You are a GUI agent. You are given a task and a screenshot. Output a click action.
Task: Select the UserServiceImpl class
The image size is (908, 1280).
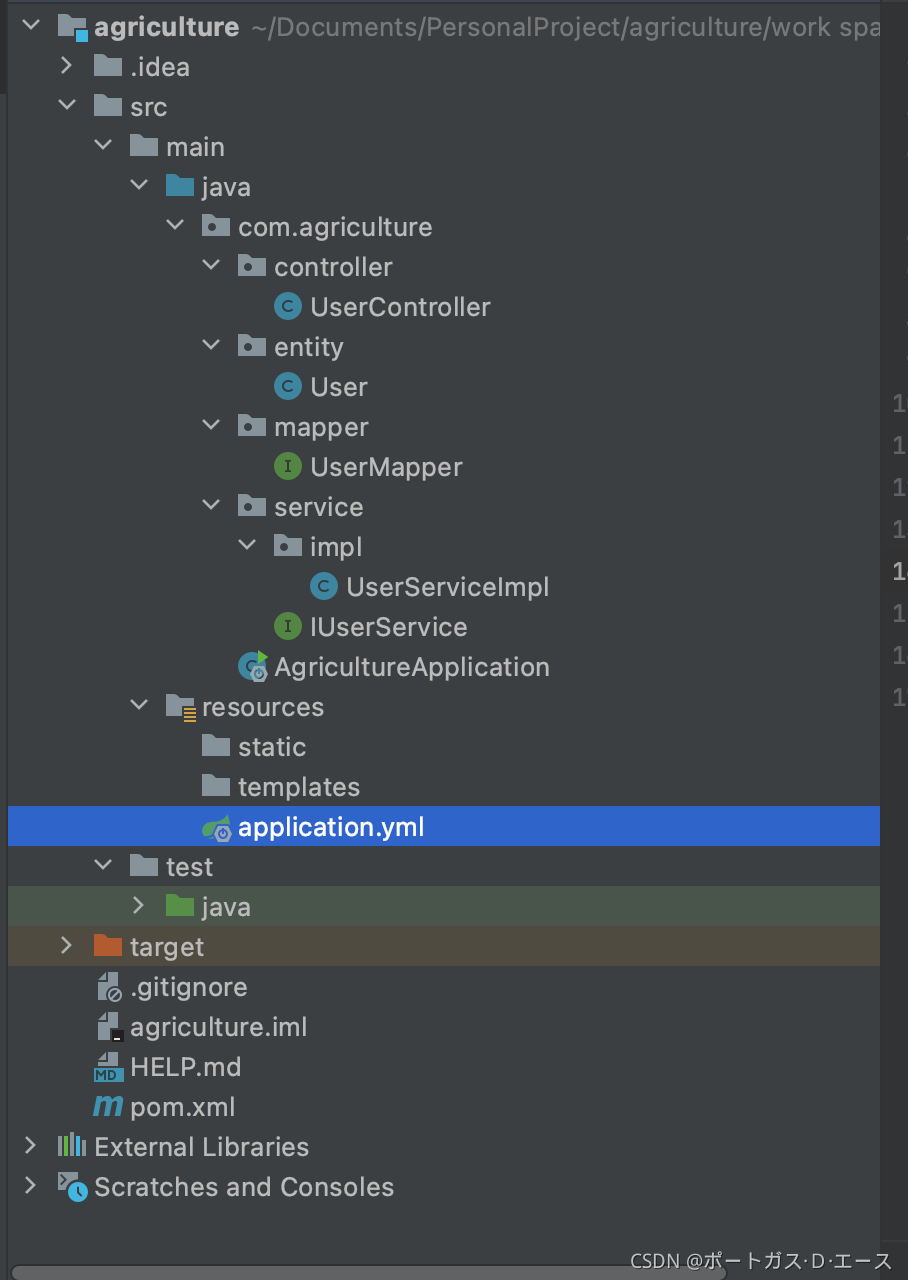point(448,586)
